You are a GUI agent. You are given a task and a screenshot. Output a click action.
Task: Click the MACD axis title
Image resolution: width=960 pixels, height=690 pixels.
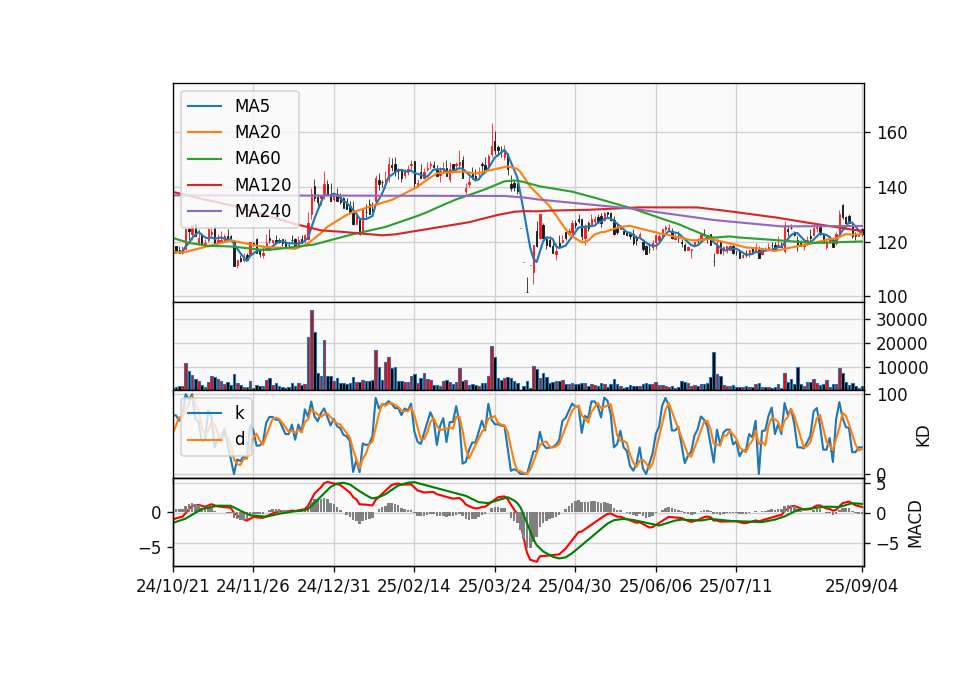pyautogui.click(x=915, y=524)
